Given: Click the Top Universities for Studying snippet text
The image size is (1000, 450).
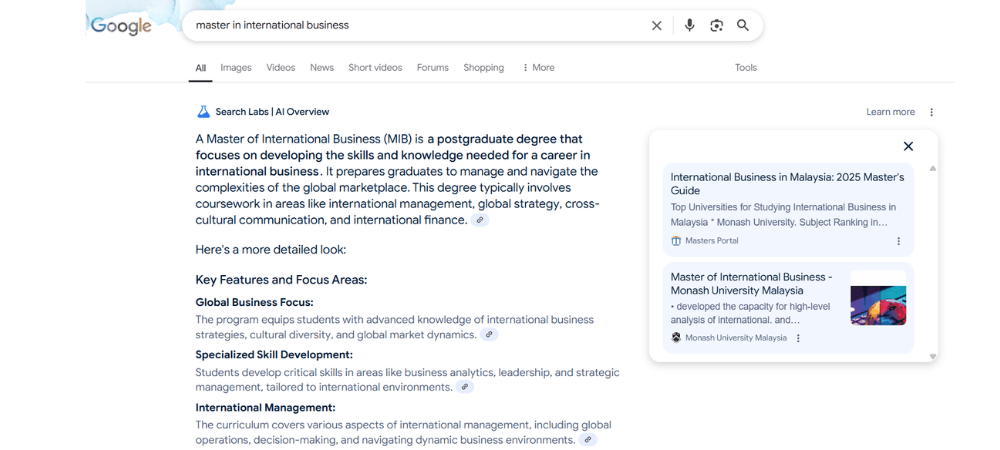Looking at the screenshot, I should point(783,215).
